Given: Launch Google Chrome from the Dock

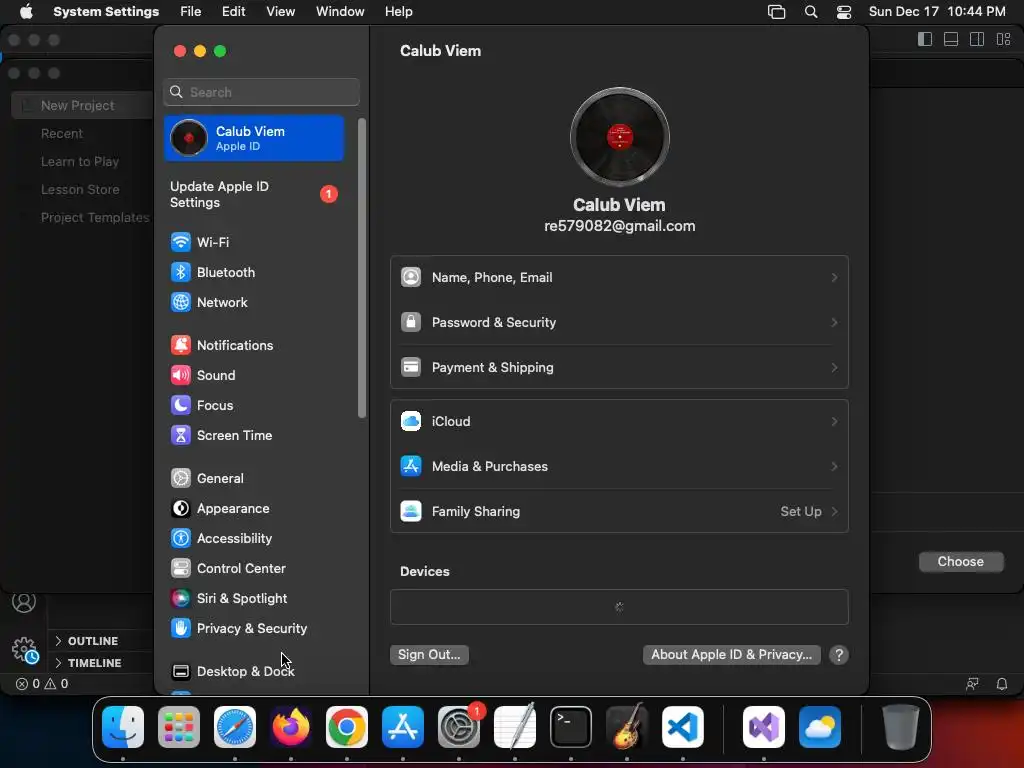Looking at the screenshot, I should [347, 727].
